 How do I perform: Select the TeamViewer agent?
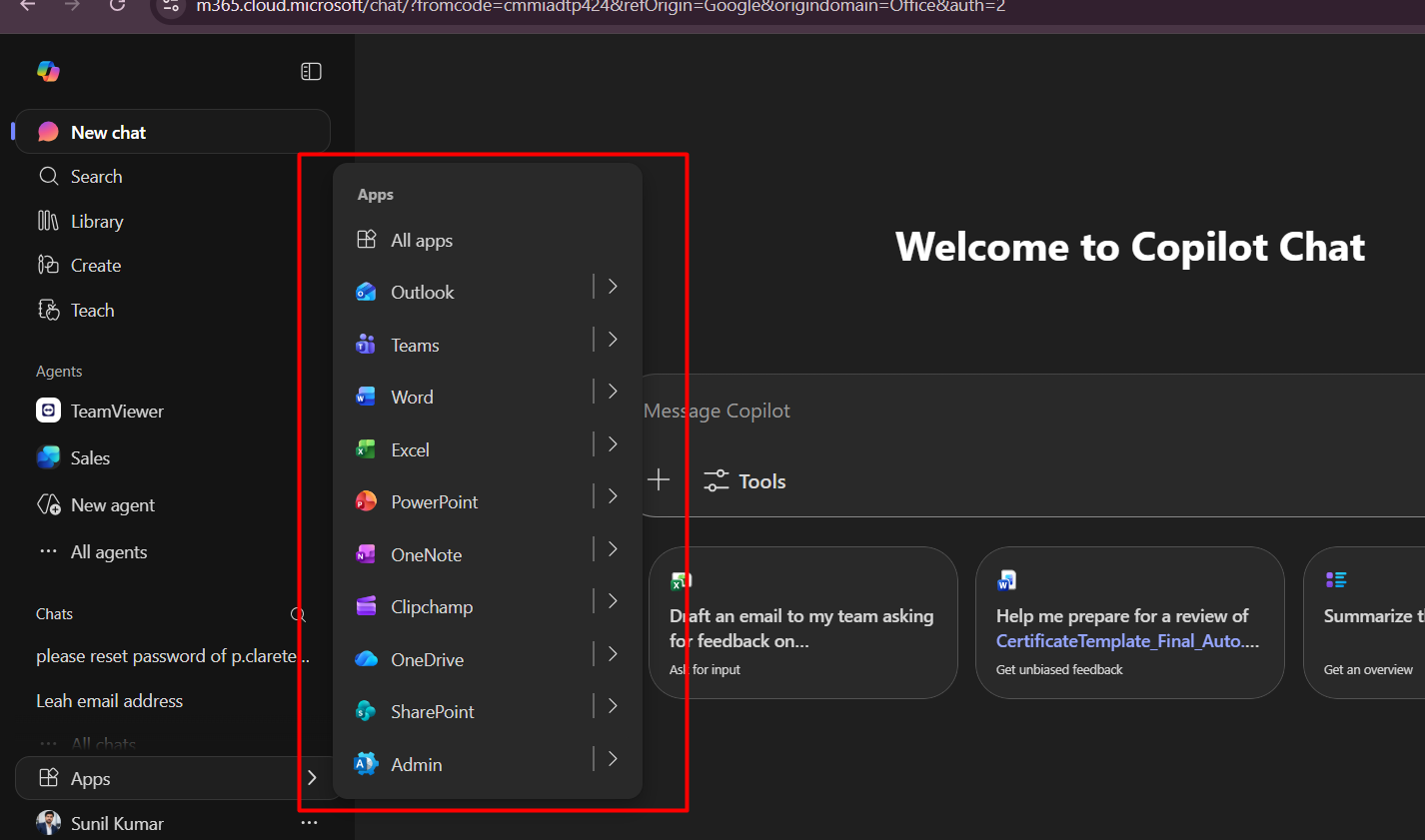[116, 412]
